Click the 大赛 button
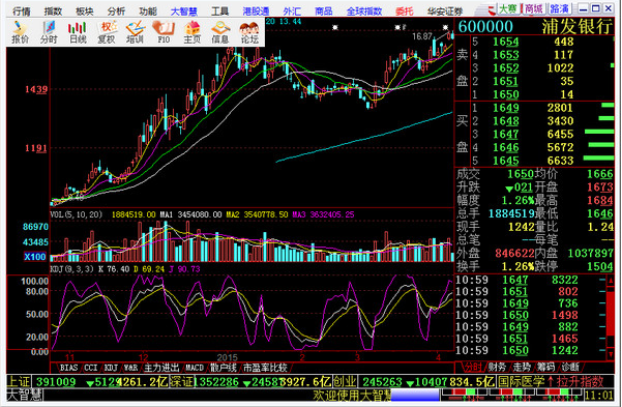622x407 pixels. 509,9
